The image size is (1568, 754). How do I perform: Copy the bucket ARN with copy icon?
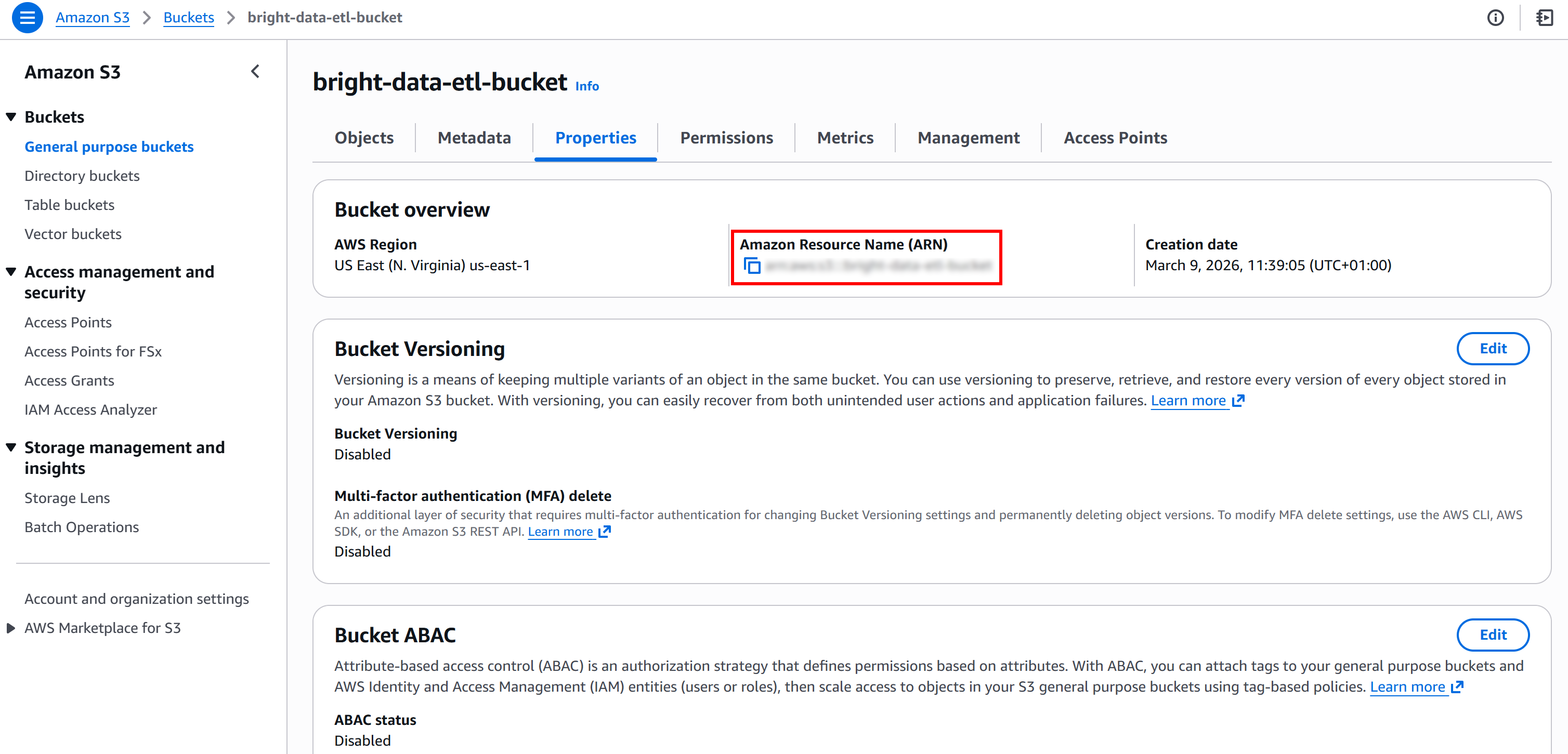coord(752,266)
